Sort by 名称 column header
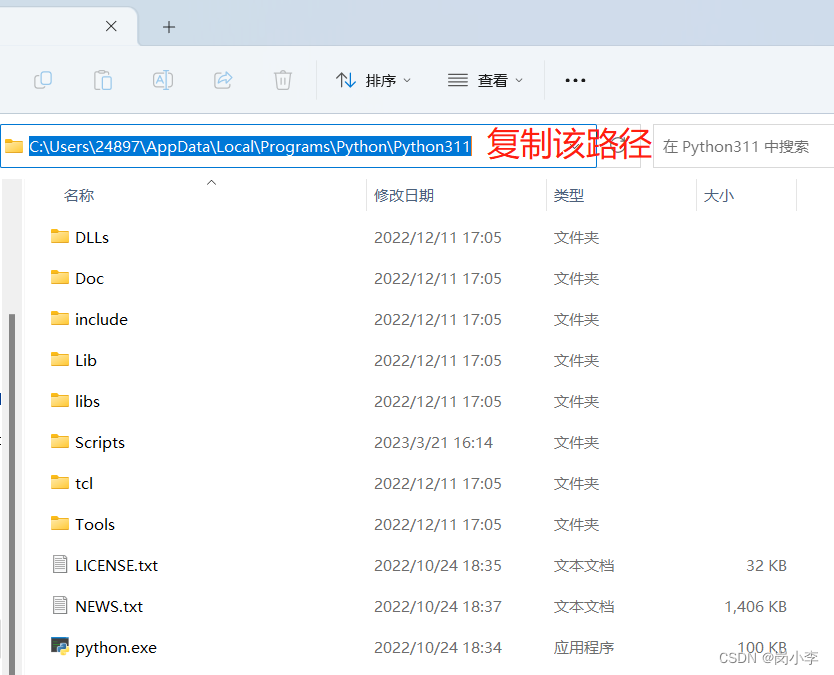The width and height of the screenshot is (834, 675). (79, 196)
